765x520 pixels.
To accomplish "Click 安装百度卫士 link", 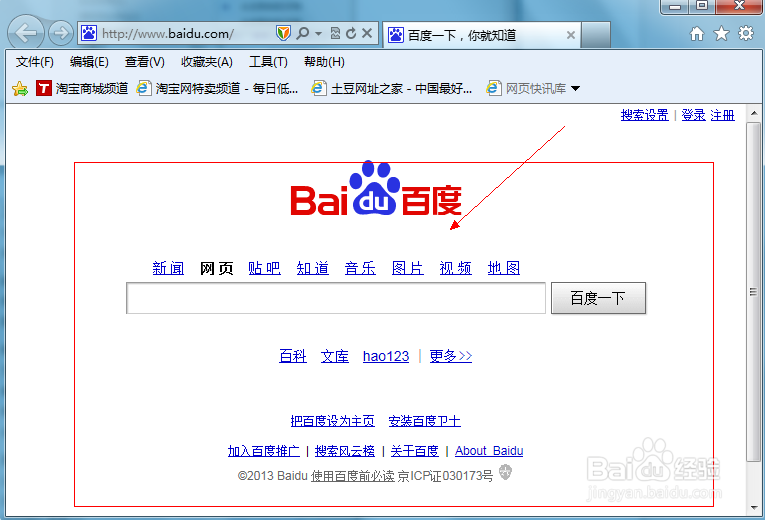I will click(424, 421).
